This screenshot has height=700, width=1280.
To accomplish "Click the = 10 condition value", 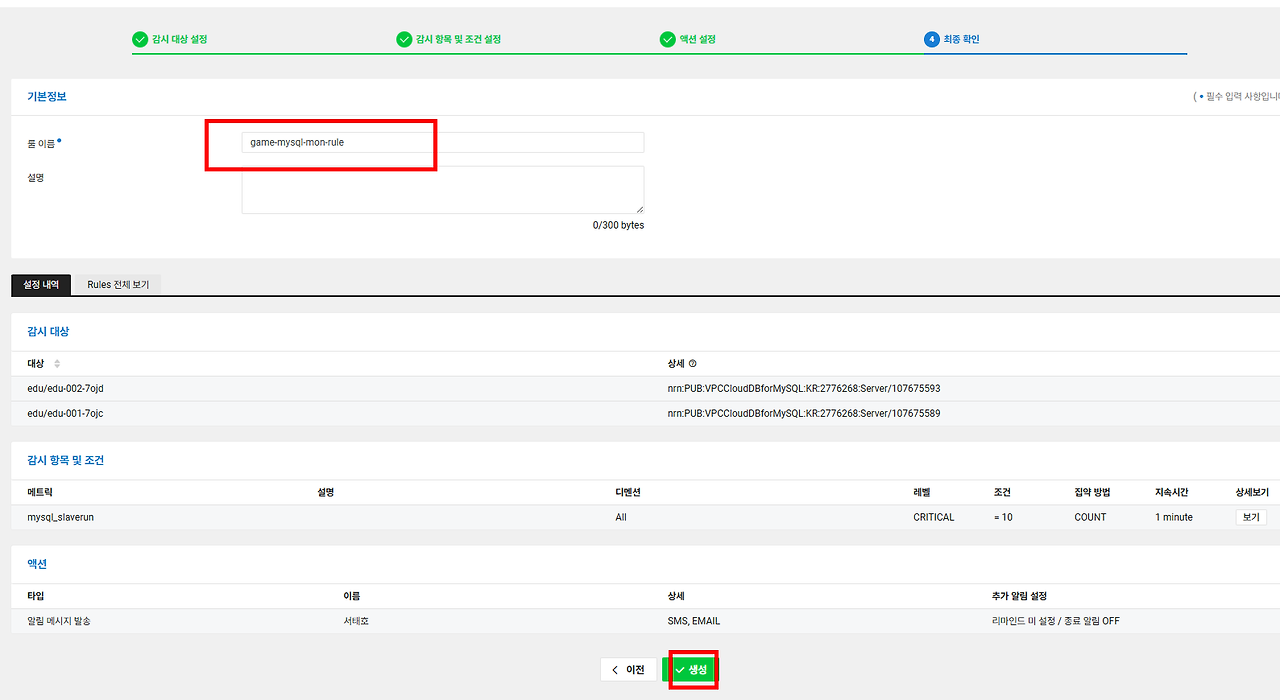I will coord(1003,517).
